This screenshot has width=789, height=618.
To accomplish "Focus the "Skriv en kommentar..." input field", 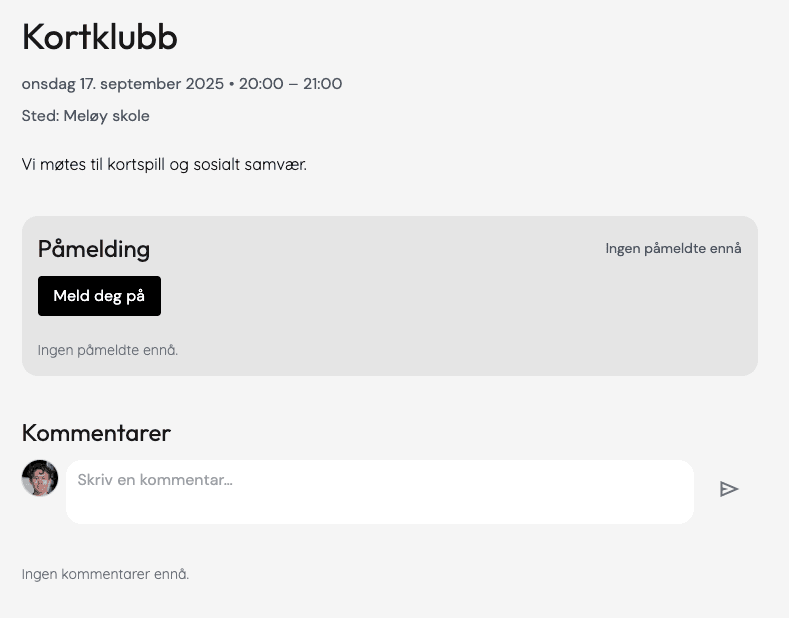I will [x=380, y=491].
